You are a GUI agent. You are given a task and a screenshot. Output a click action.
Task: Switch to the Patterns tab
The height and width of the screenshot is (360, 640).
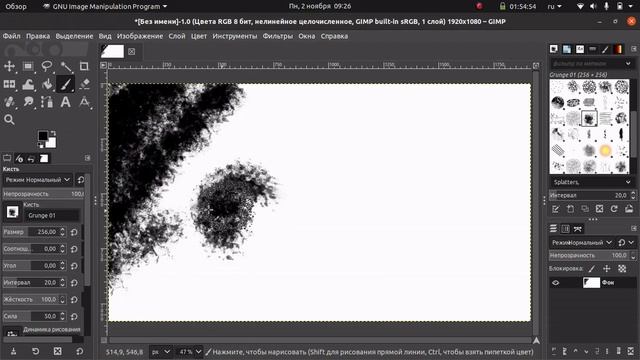click(567, 49)
